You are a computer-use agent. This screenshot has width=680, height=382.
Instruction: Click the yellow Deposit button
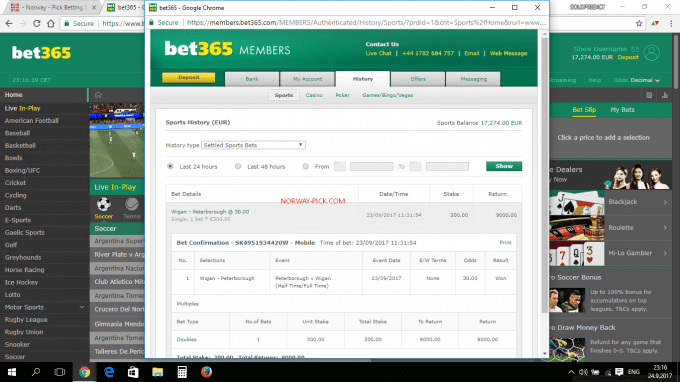coord(189,78)
